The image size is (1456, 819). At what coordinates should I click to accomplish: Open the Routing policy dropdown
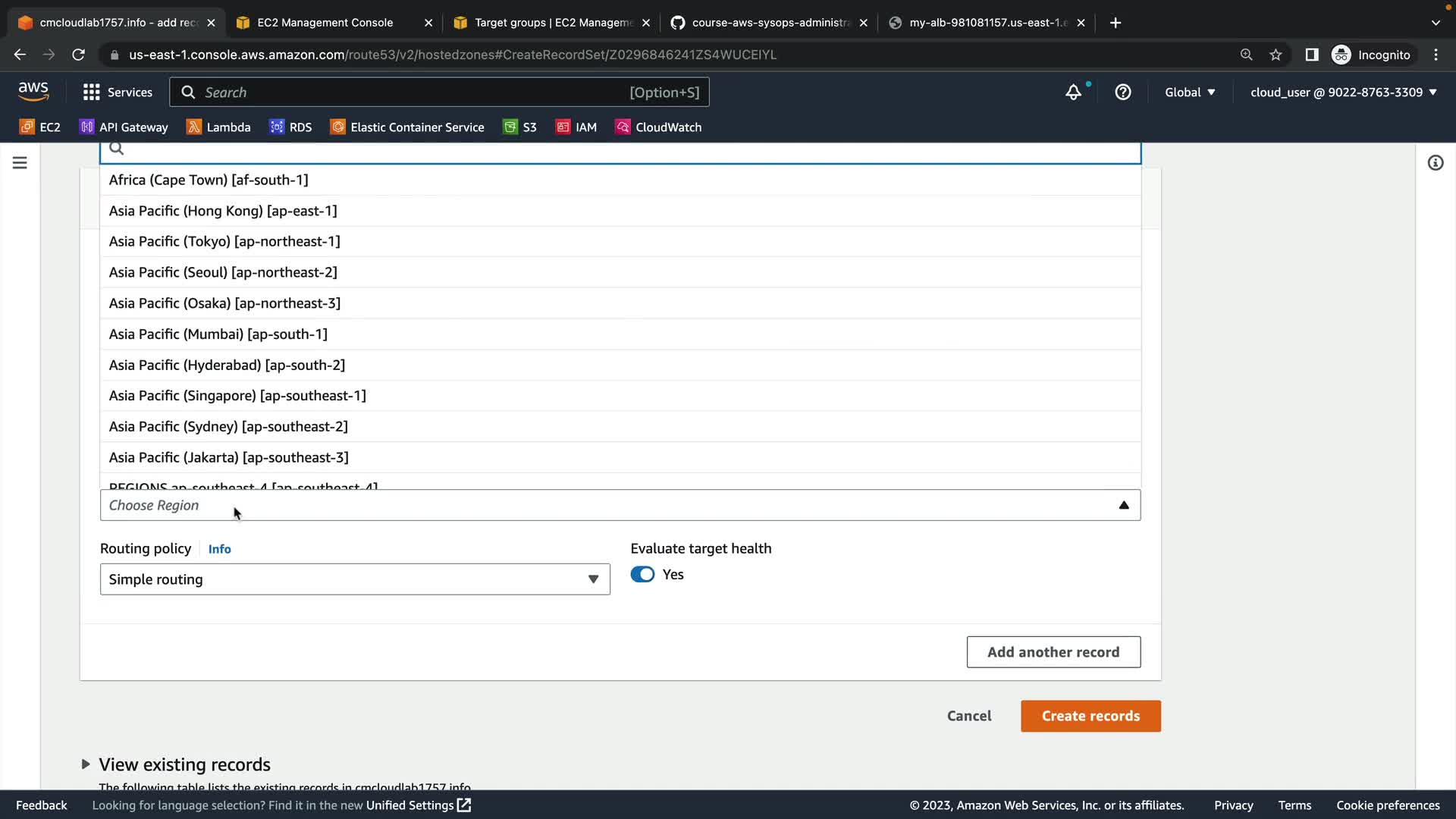click(354, 579)
